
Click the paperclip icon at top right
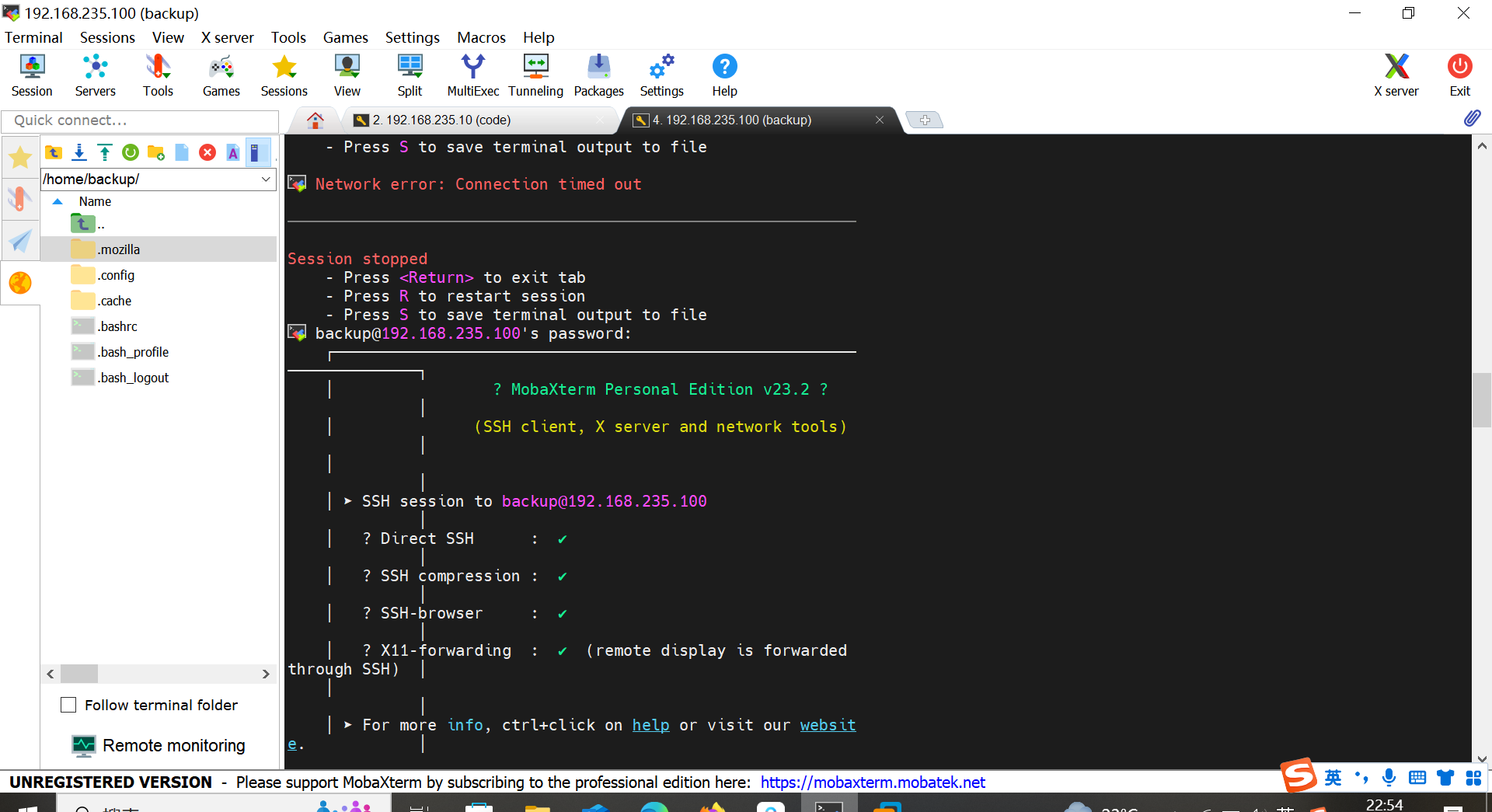[x=1472, y=118]
